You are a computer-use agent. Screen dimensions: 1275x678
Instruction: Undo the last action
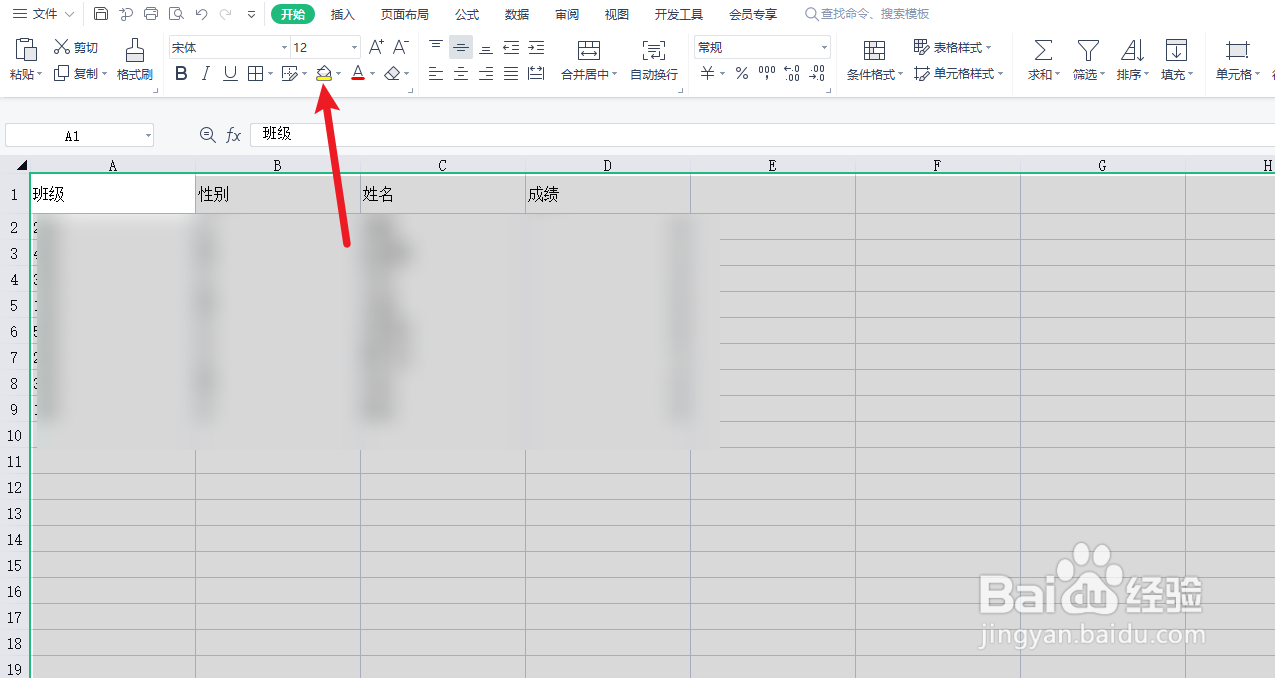pyautogui.click(x=201, y=14)
